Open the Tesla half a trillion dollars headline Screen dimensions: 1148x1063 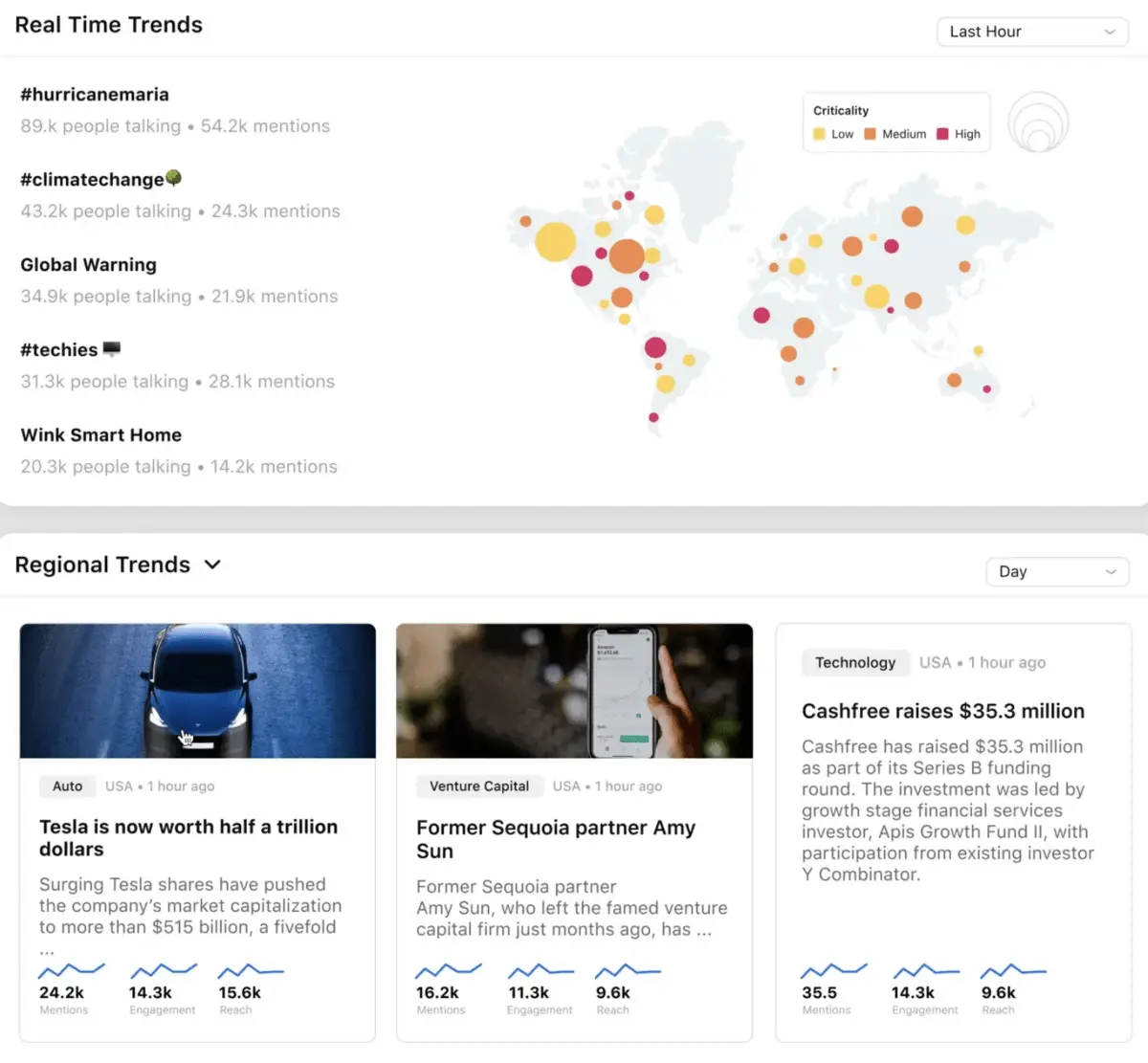(188, 838)
